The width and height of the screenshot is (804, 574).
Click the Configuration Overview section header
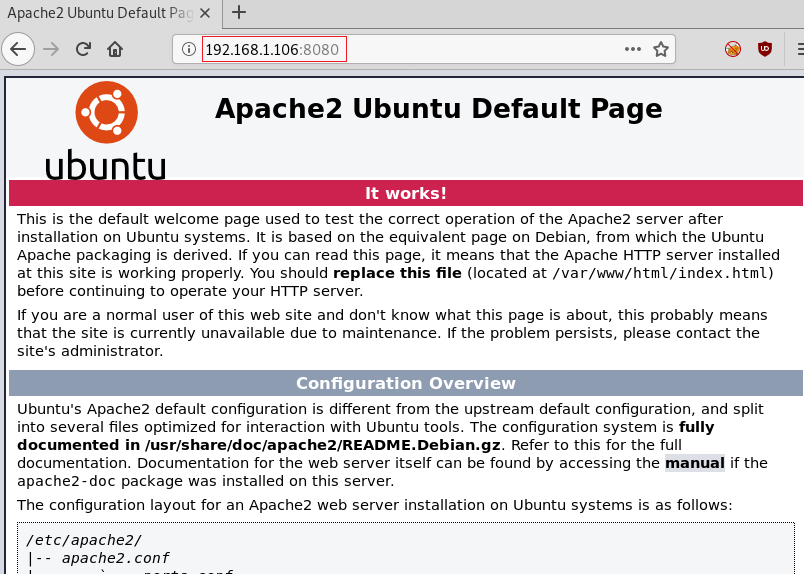pos(406,383)
